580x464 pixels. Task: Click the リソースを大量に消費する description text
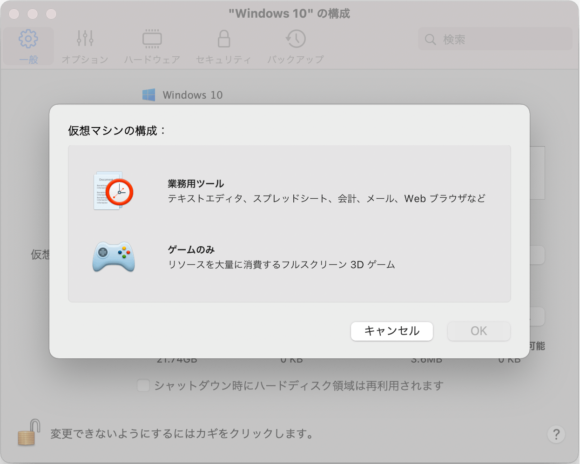point(281,265)
